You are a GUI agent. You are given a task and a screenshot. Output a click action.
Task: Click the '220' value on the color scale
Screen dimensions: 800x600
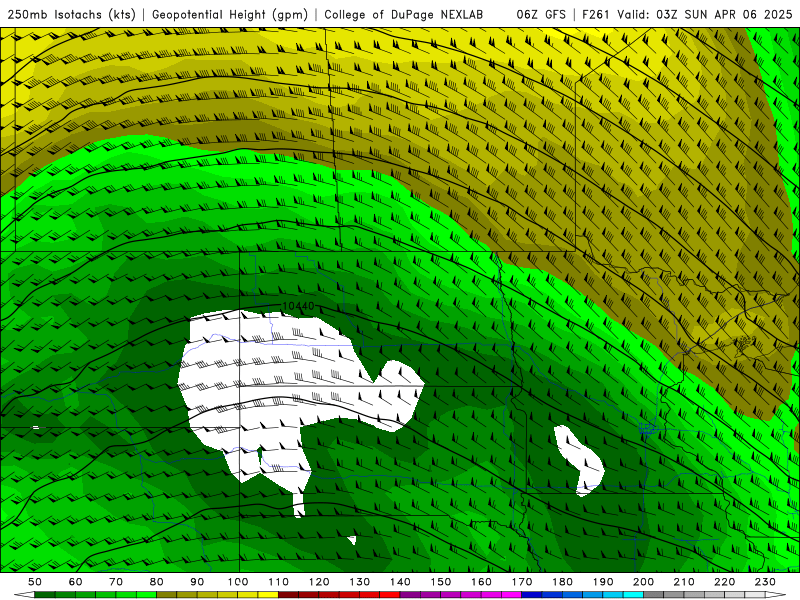724,582
